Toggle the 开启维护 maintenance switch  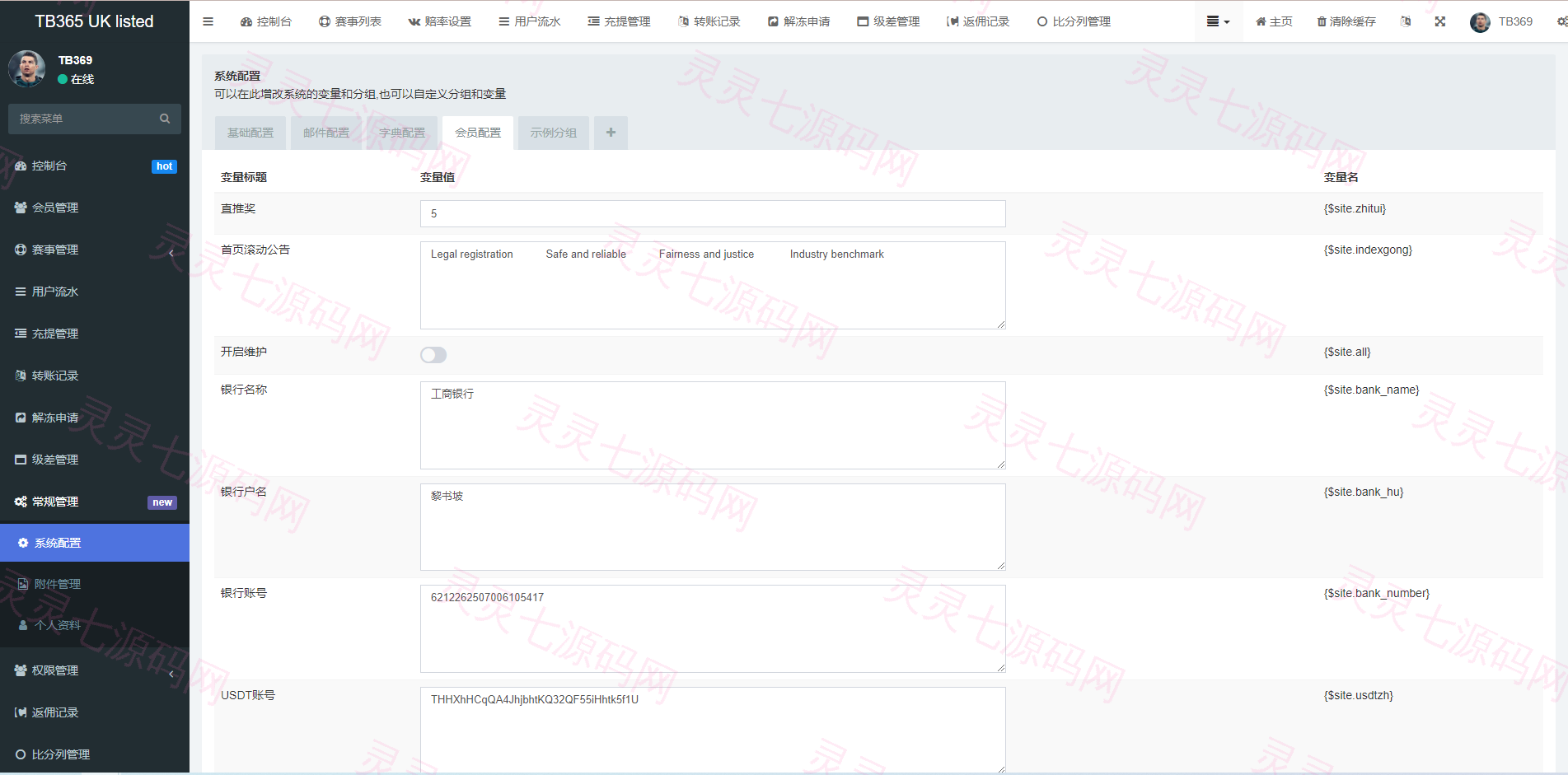[433, 355]
